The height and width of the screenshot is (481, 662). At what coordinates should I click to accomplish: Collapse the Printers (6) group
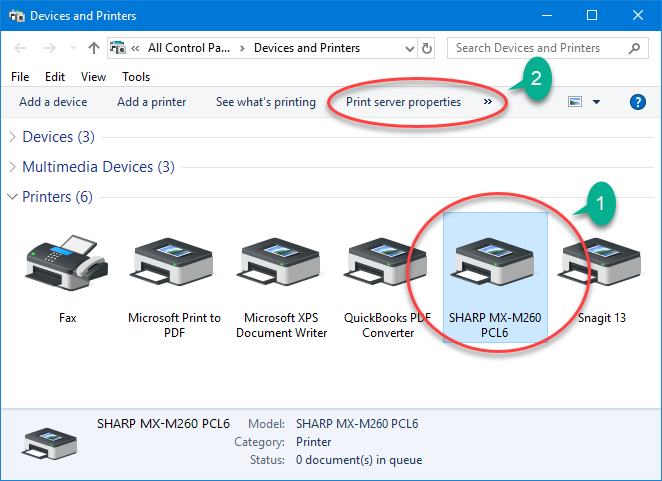pos(13,197)
